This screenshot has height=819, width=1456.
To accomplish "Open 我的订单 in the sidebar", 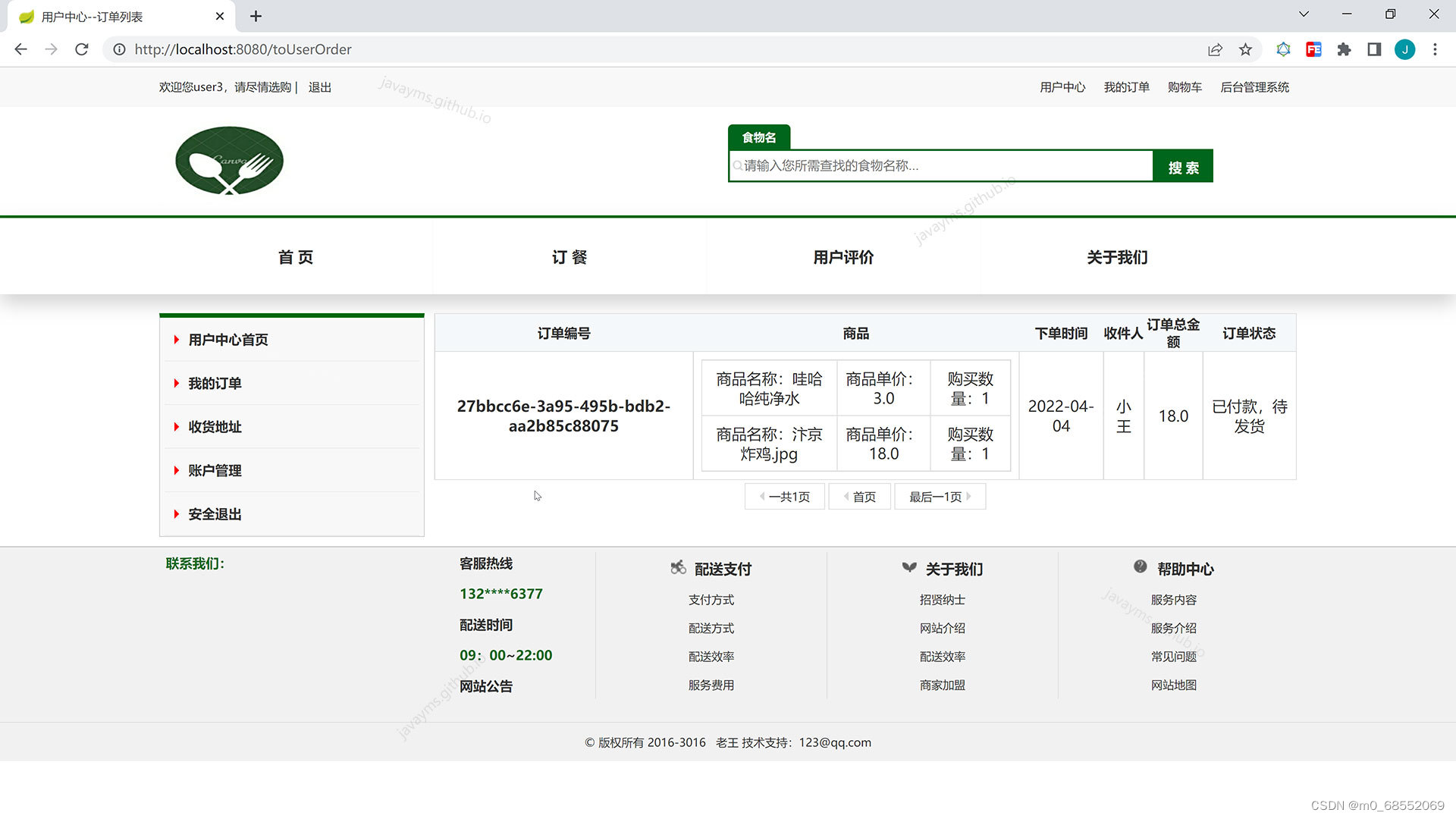I will (215, 384).
